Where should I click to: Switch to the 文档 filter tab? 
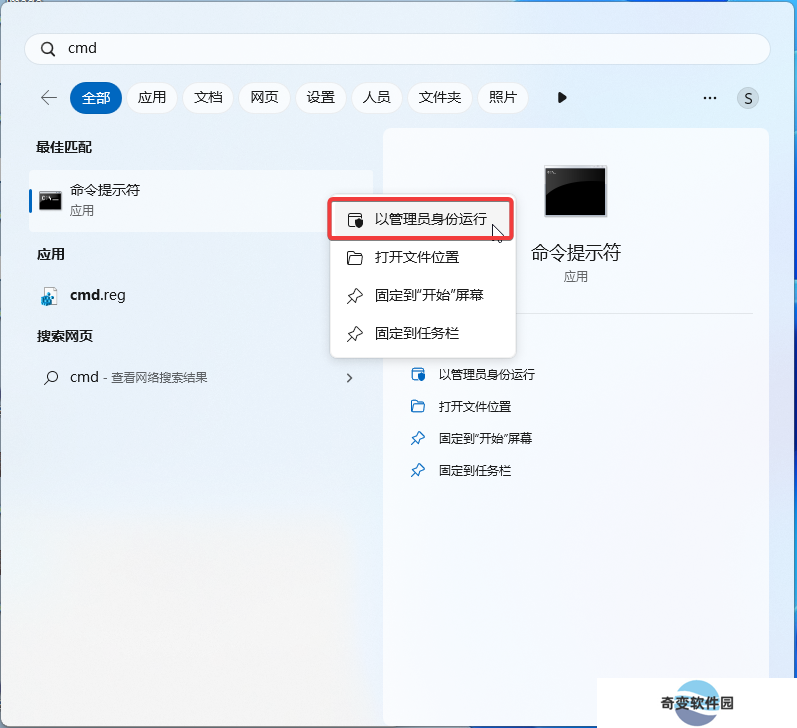pos(208,98)
